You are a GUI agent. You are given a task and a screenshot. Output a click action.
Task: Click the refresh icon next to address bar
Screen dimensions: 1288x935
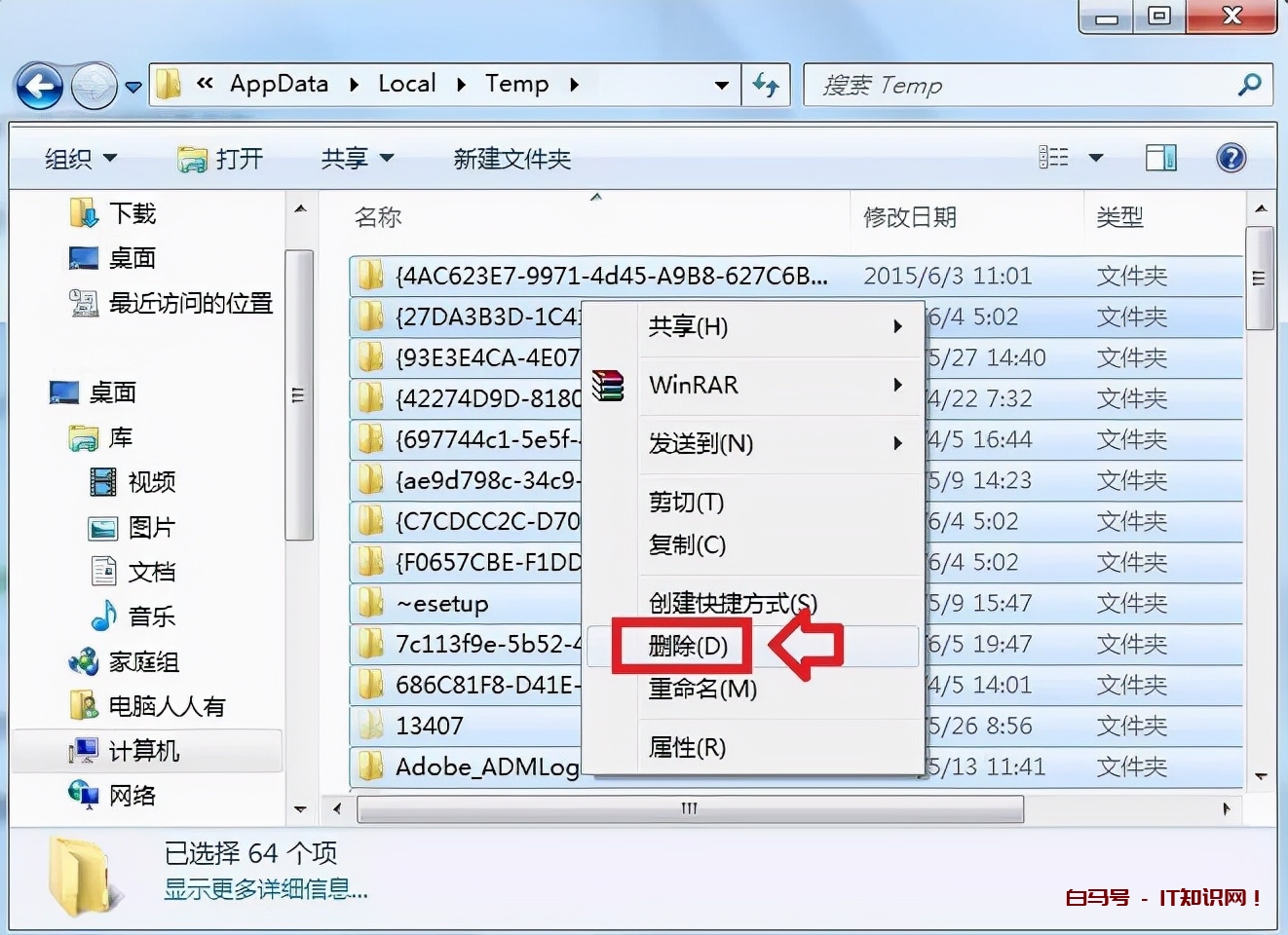click(x=767, y=86)
